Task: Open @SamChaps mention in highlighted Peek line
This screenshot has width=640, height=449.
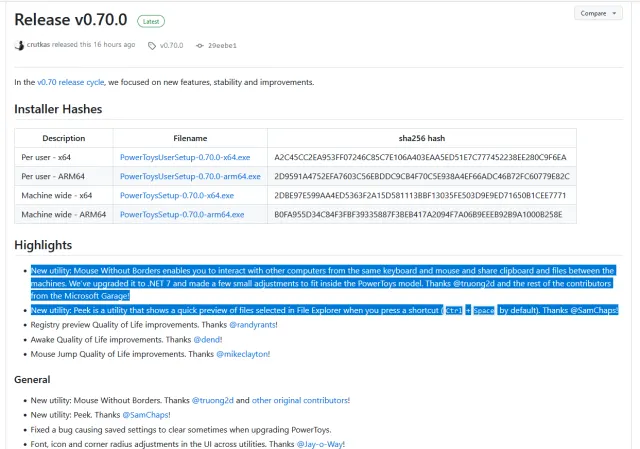Action: [594, 310]
